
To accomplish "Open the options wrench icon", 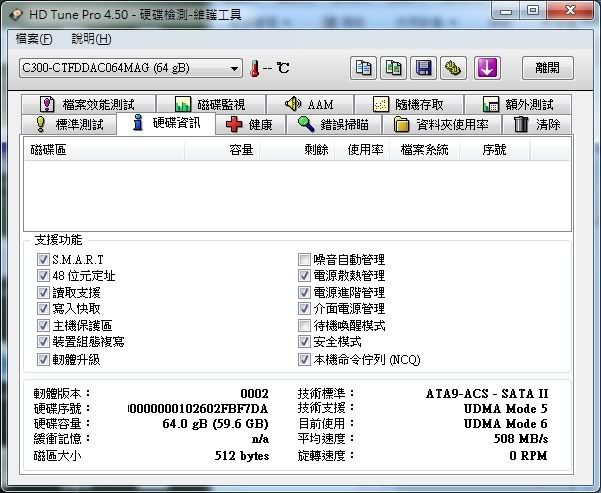I will coord(453,68).
